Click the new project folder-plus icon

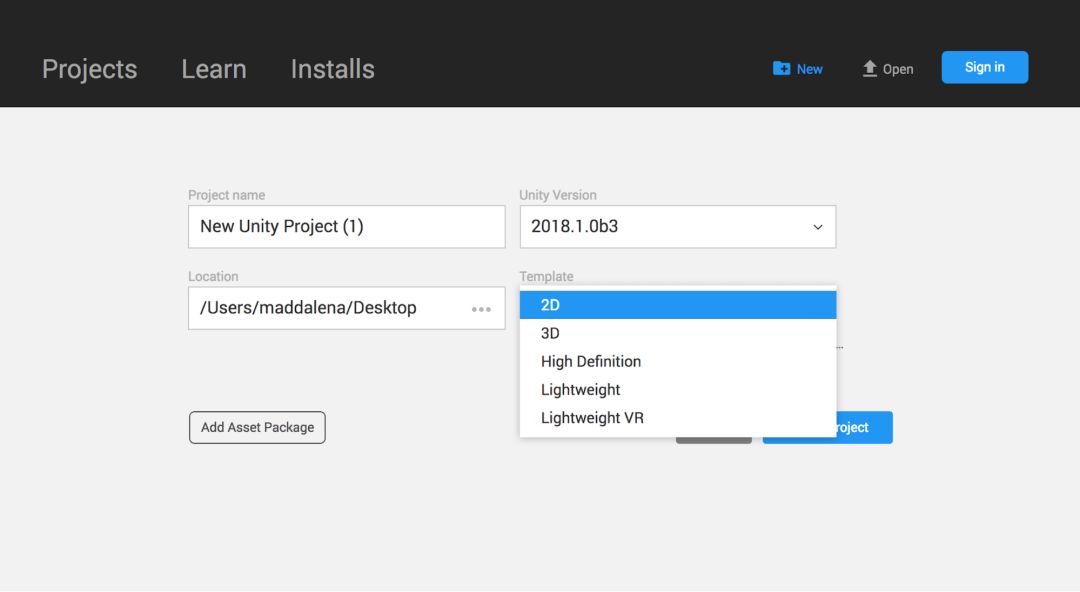click(782, 68)
